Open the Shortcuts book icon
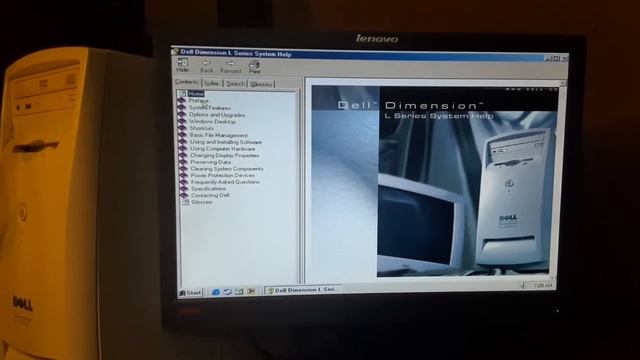Image resolution: width=640 pixels, height=360 pixels. [x=182, y=128]
